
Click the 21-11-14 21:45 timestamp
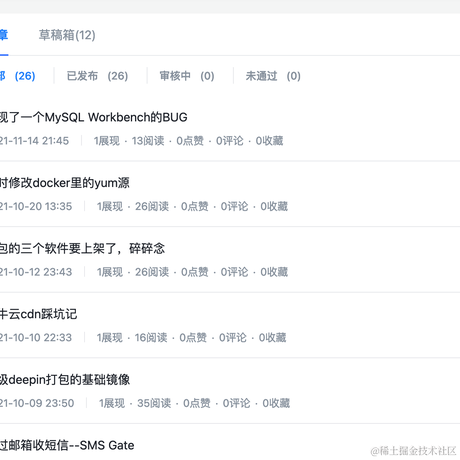click(34, 141)
